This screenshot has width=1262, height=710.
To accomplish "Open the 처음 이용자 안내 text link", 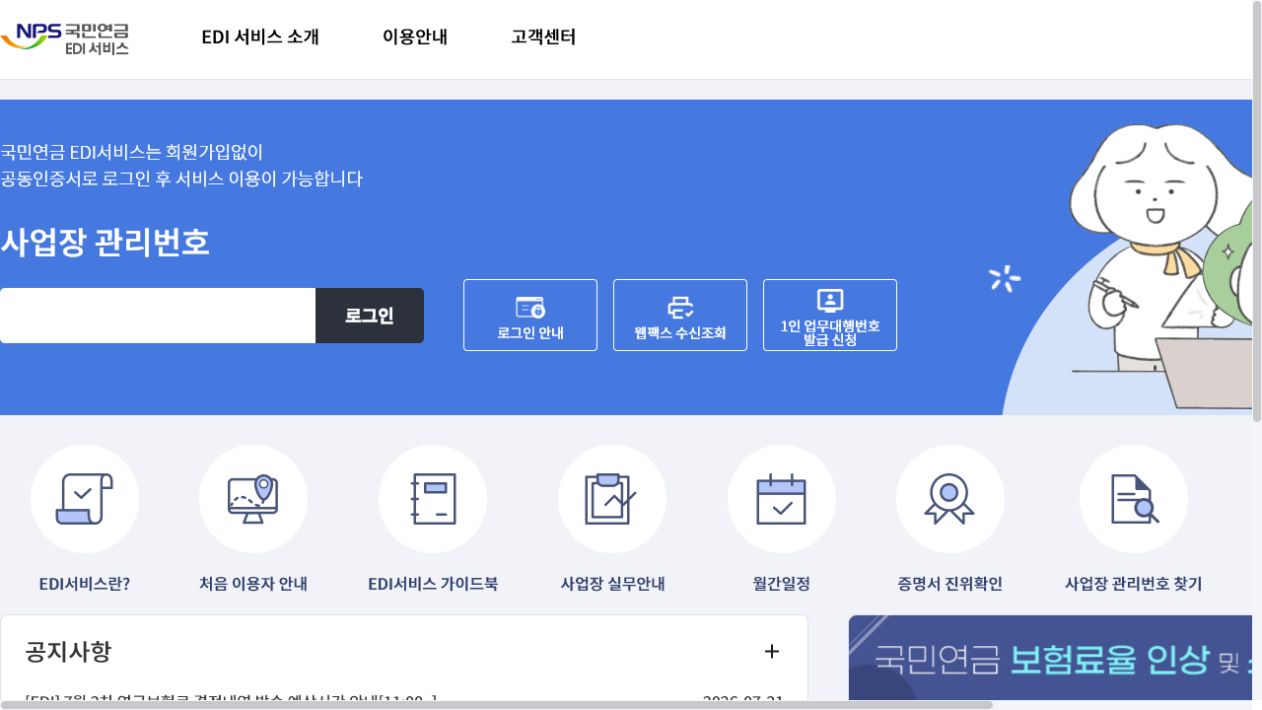I will [x=253, y=584].
